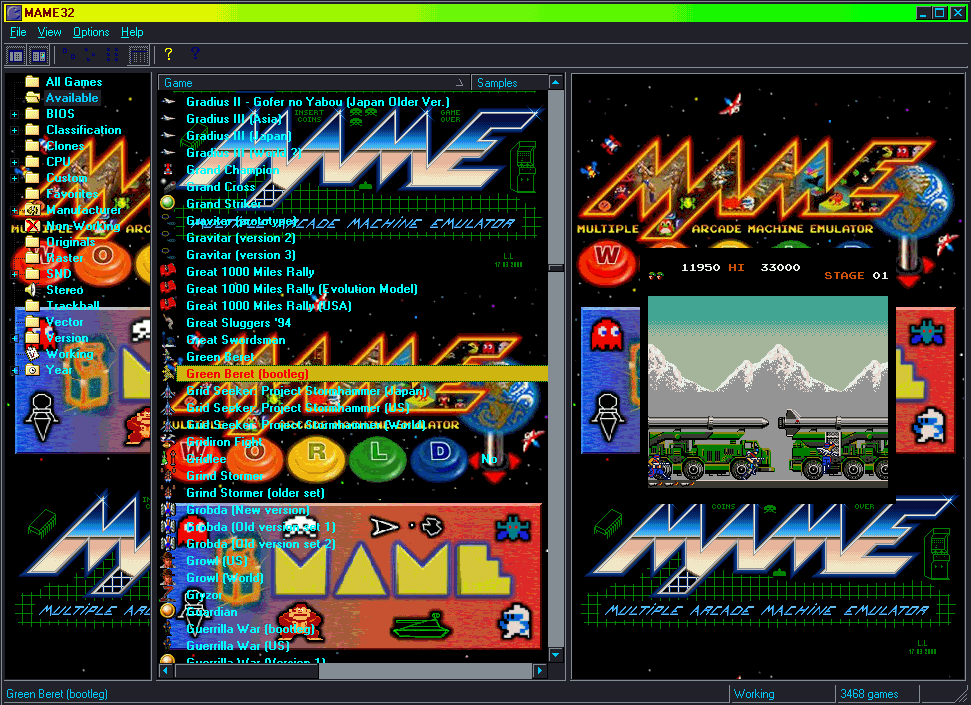971x705 pixels.
Task: Click the Manufacturer folder icon
Action: coord(33,210)
